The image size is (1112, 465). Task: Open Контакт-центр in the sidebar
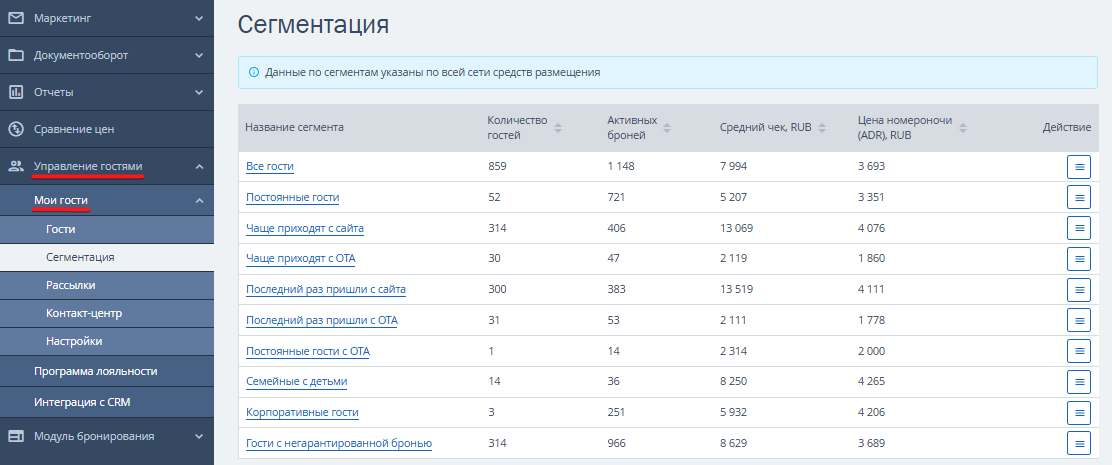[x=106, y=313]
